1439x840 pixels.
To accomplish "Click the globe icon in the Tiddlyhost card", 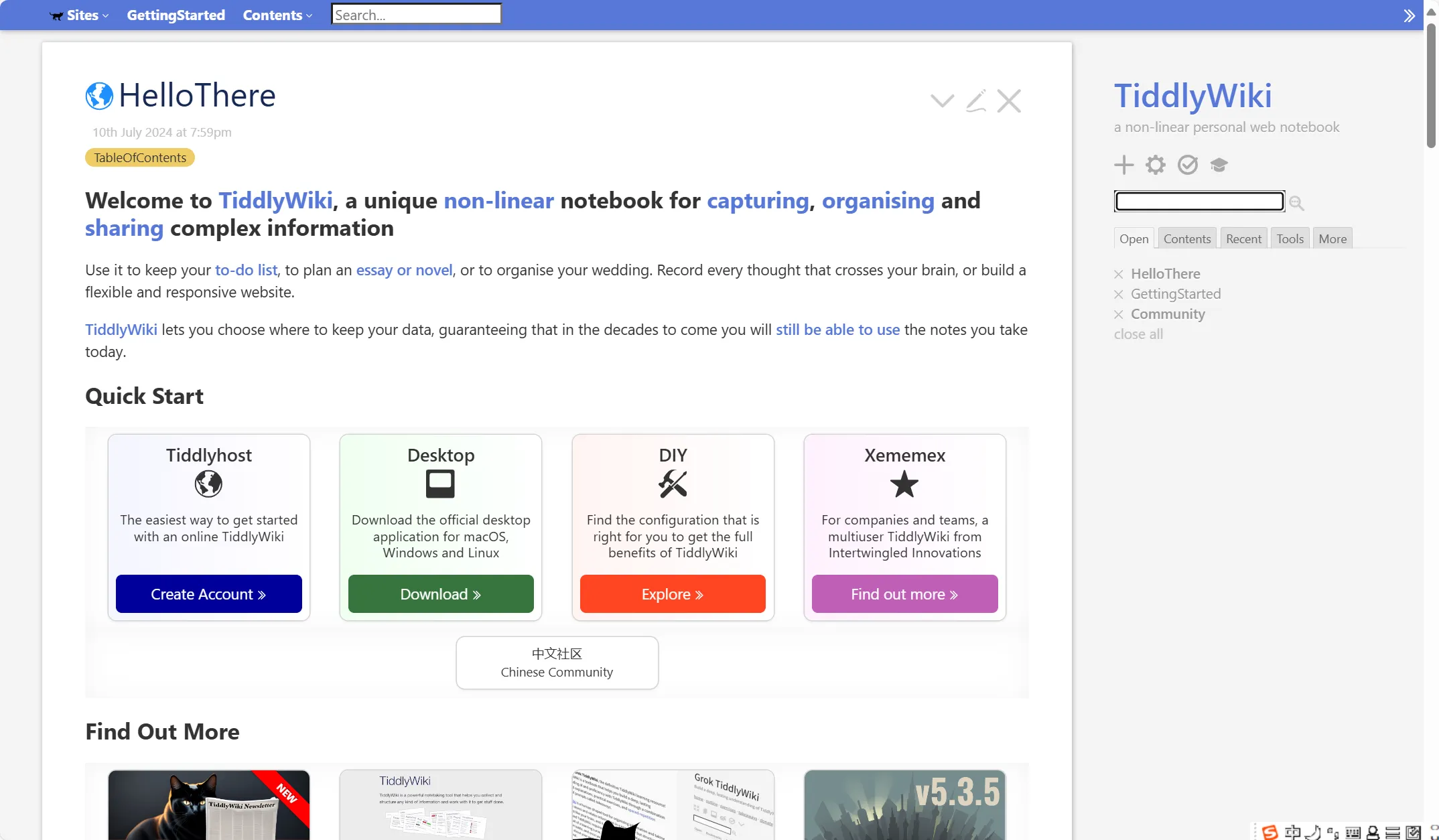I will coord(208,484).
